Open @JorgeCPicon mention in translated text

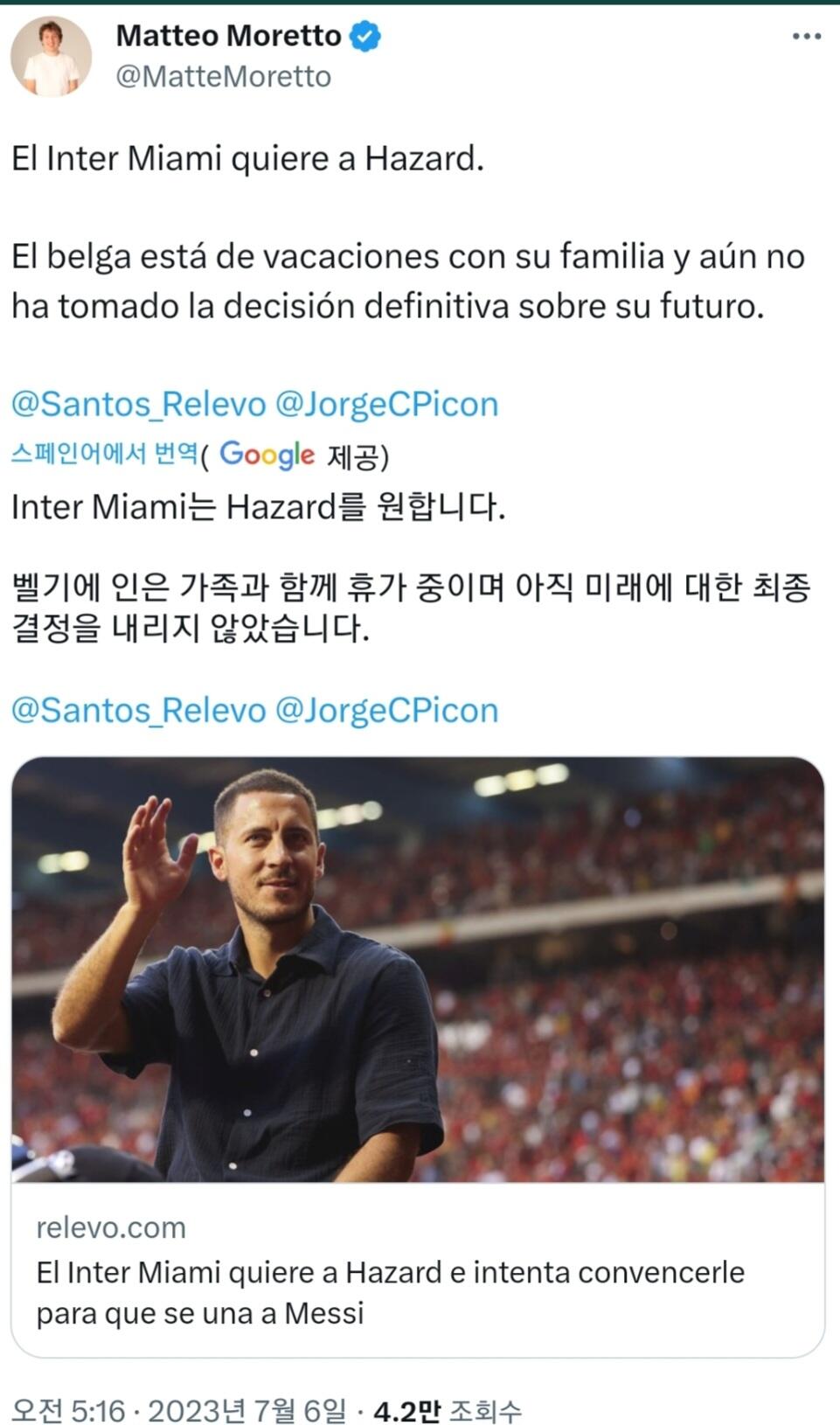point(386,710)
